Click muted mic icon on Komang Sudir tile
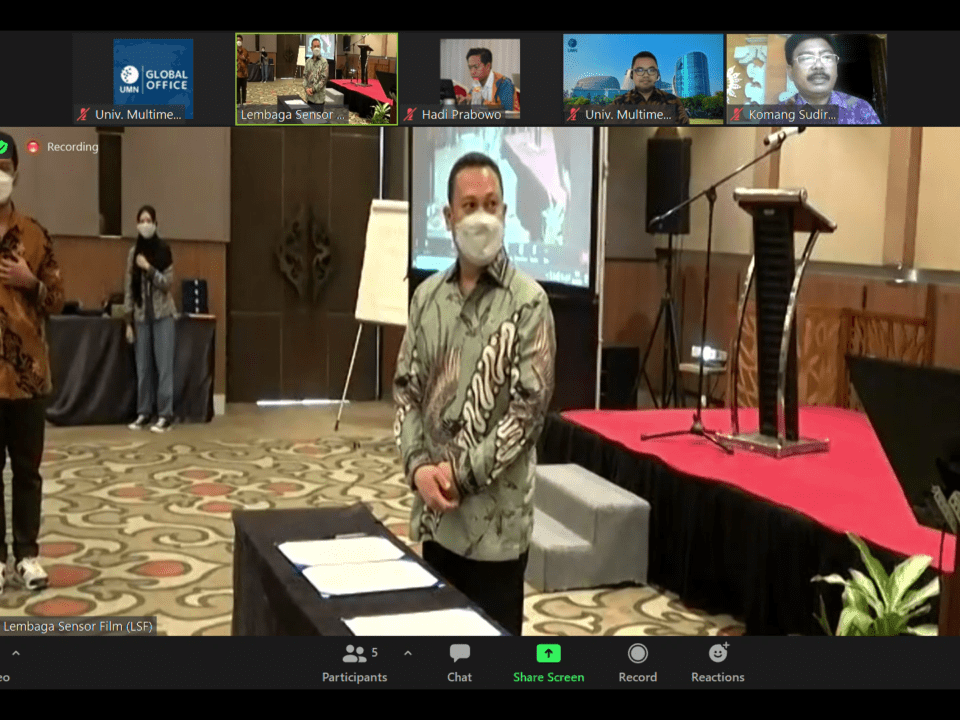This screenshot has width=960, height=720. [737, 115]
